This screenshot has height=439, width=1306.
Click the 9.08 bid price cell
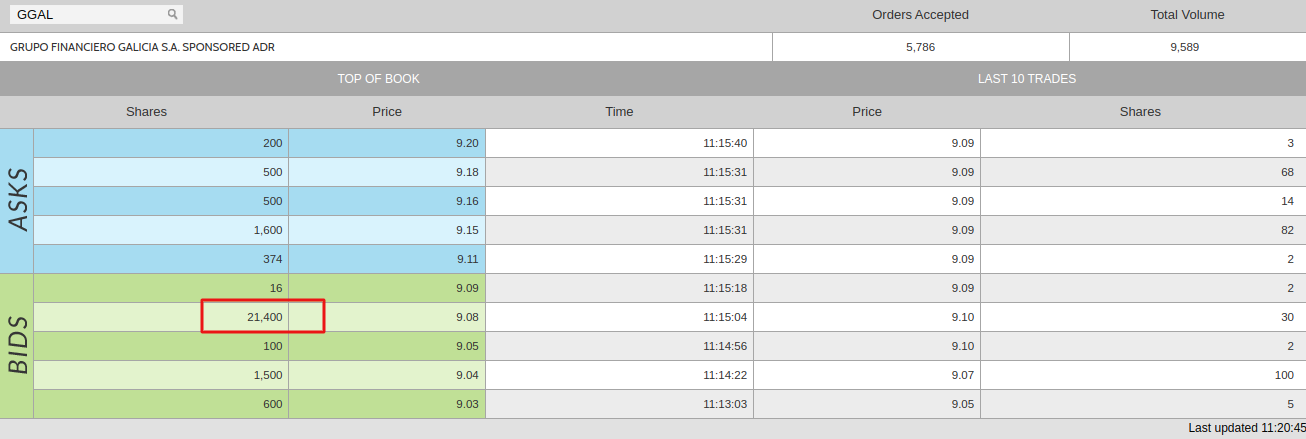coord(387,317)
